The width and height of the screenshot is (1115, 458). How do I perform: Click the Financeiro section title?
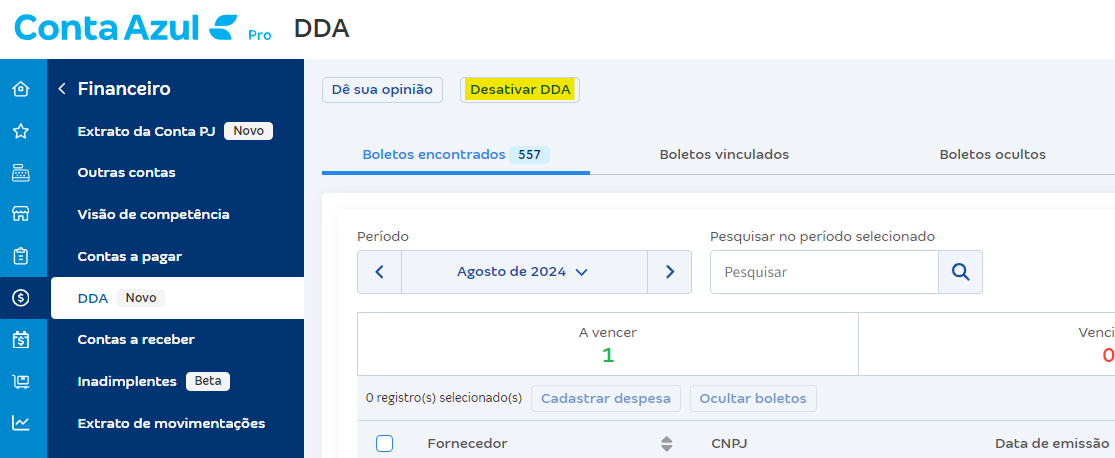[124, 89]
